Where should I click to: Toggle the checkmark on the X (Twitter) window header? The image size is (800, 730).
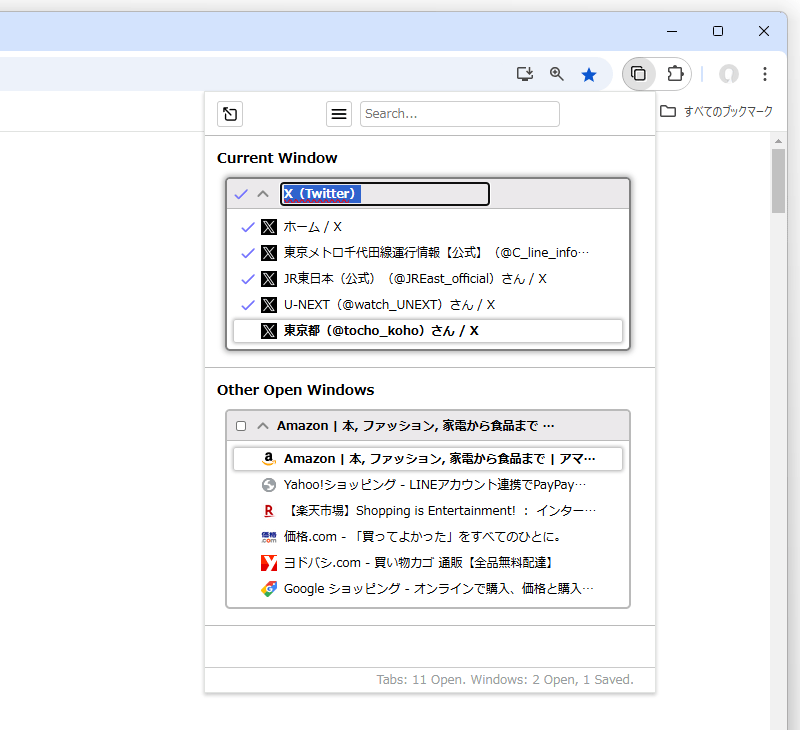[x=241, y=194]
